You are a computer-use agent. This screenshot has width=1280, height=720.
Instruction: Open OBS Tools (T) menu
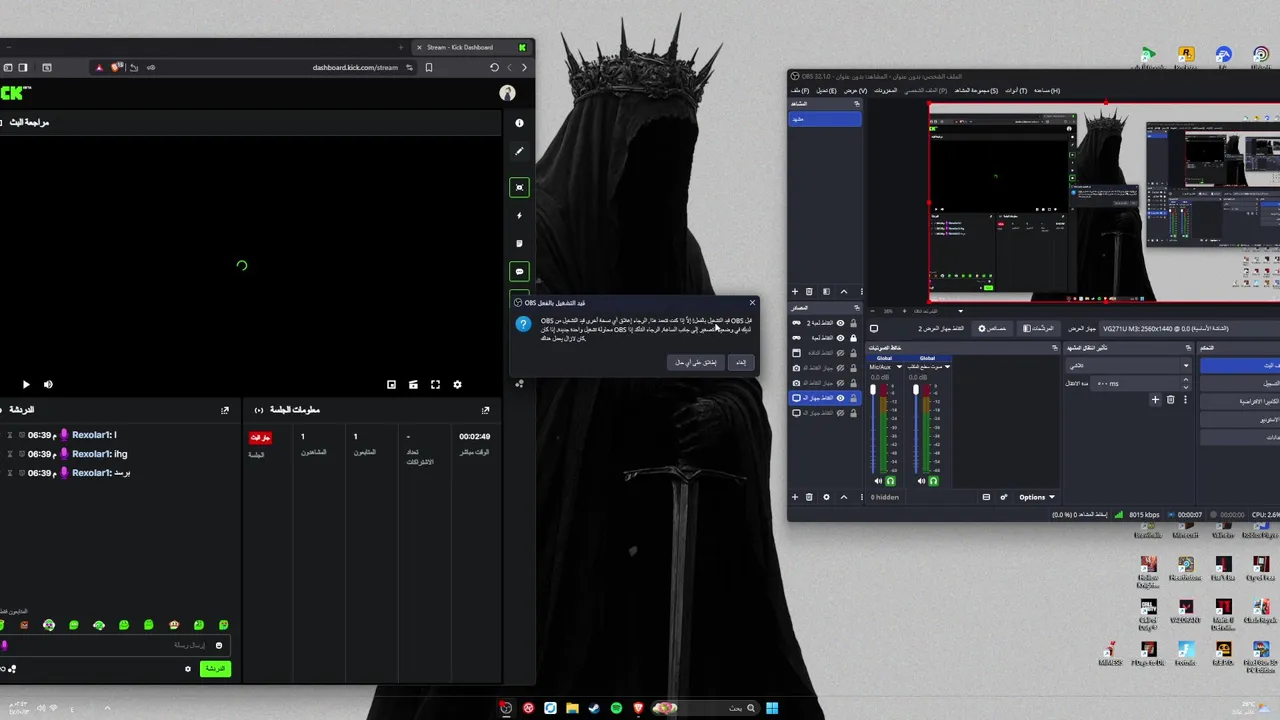click(1017, 90)
